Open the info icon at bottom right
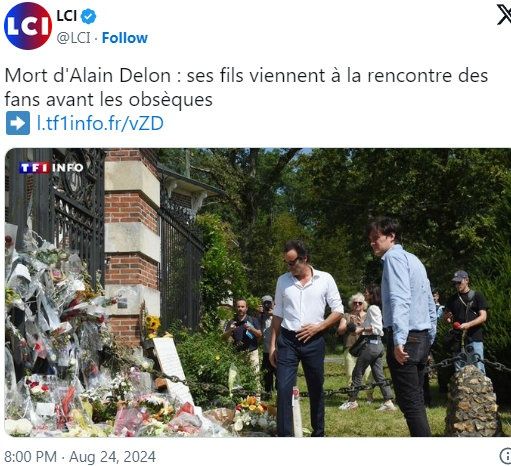Viewport: 511px width, 466px height. tap(506, 455)
